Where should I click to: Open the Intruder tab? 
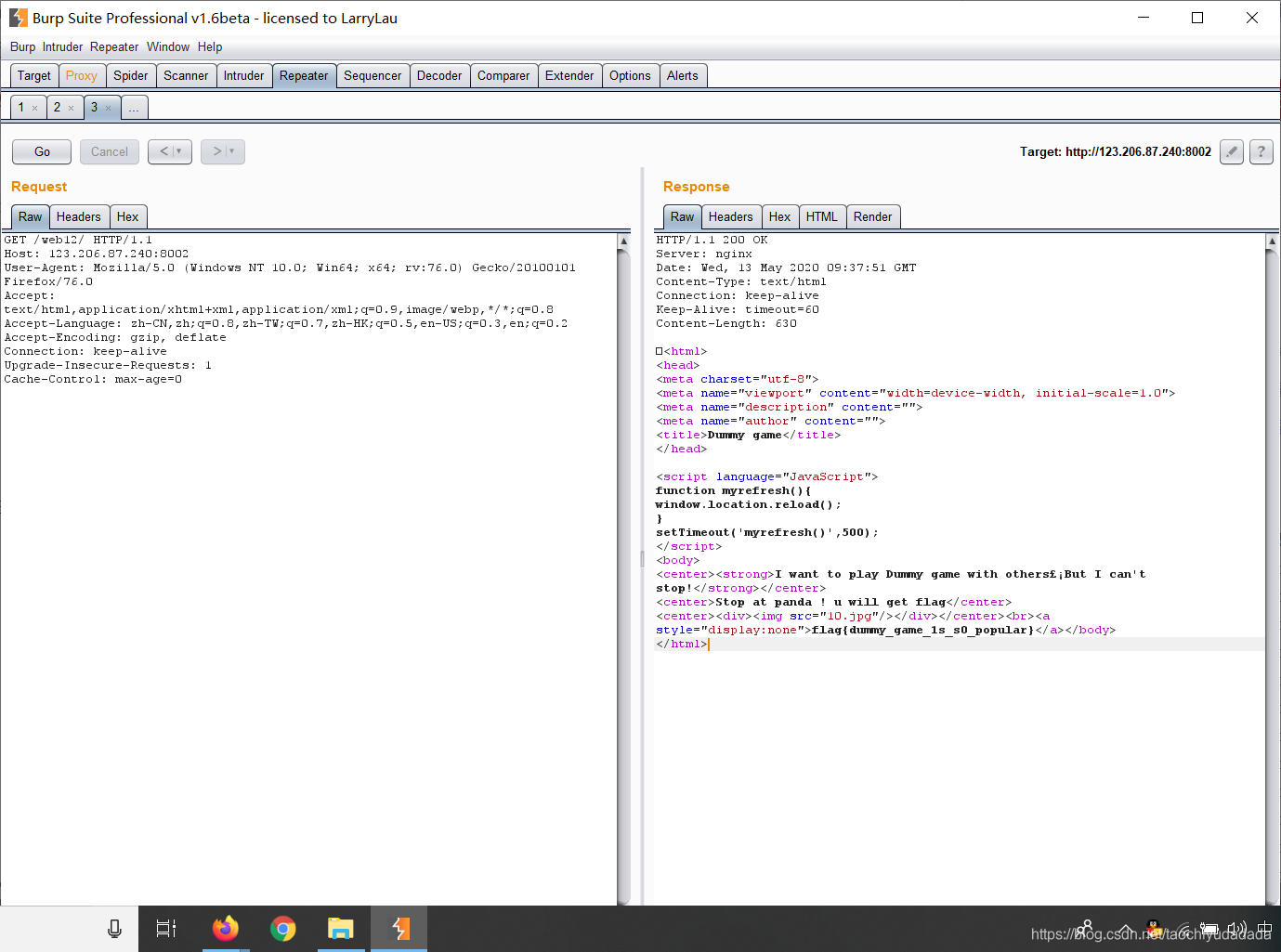(243, 76)
